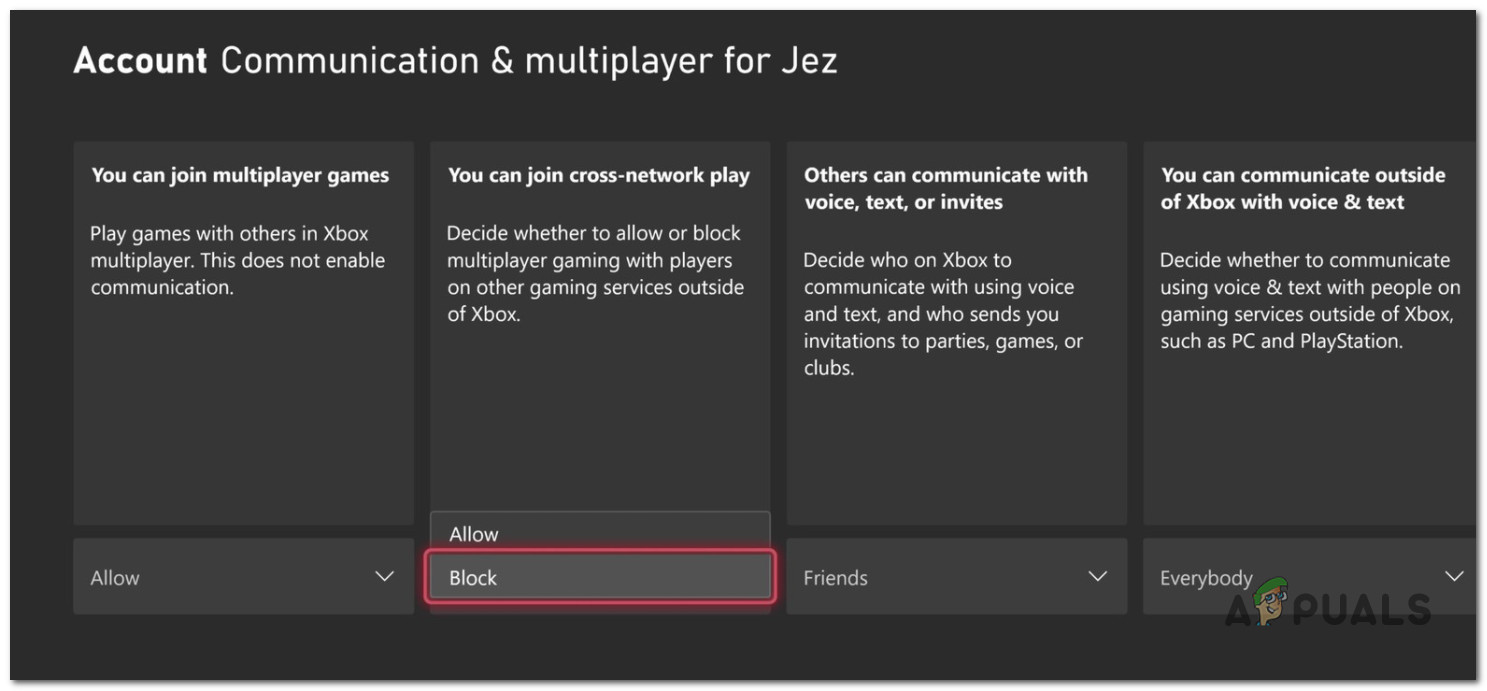Click the "Communication & multiplayer for Jez" title
This screenshot has width=1487, height=691.
(x=528, y=61)
